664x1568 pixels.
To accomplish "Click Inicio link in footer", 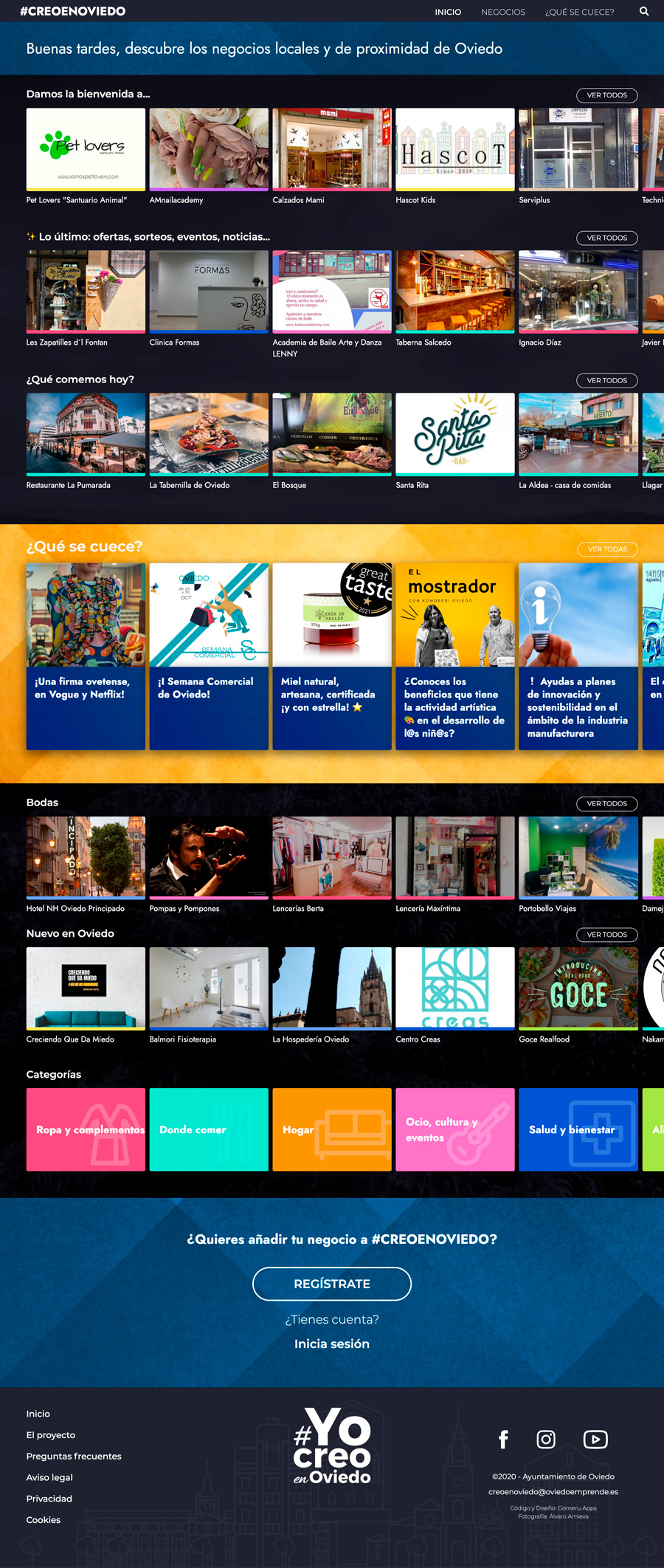I will [x=38, y=1414].
